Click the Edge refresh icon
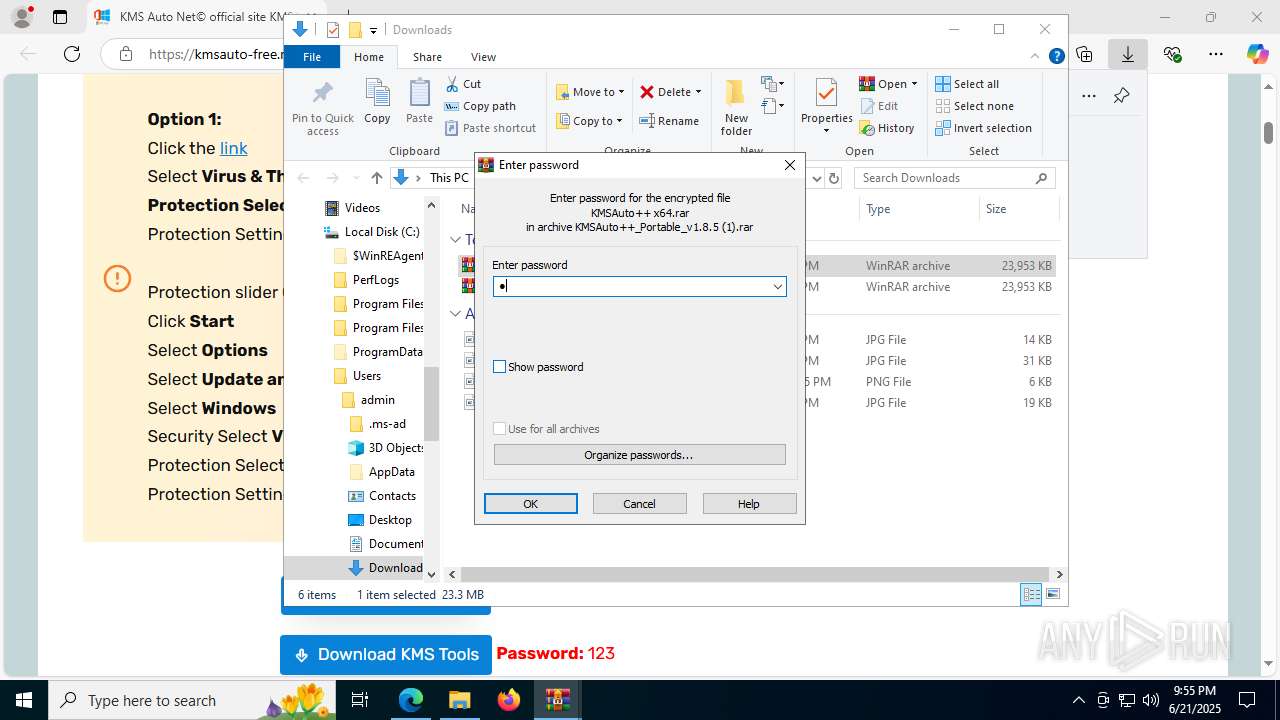Viewport: 1280px width, 720px height. coord(72,54)
